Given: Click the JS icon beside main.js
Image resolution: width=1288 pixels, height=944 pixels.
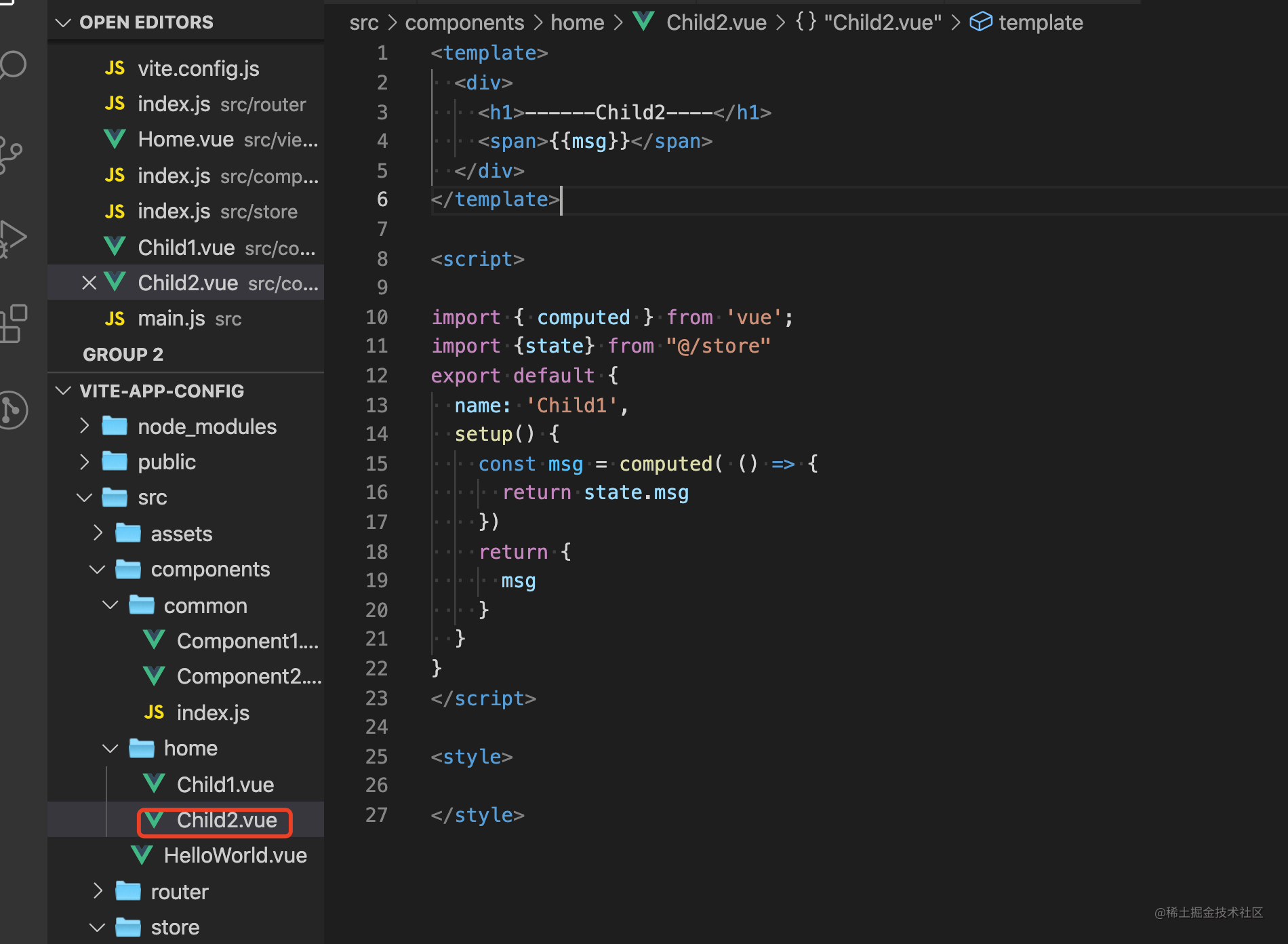Looking at the screenshot, I should tap(115, 319).
